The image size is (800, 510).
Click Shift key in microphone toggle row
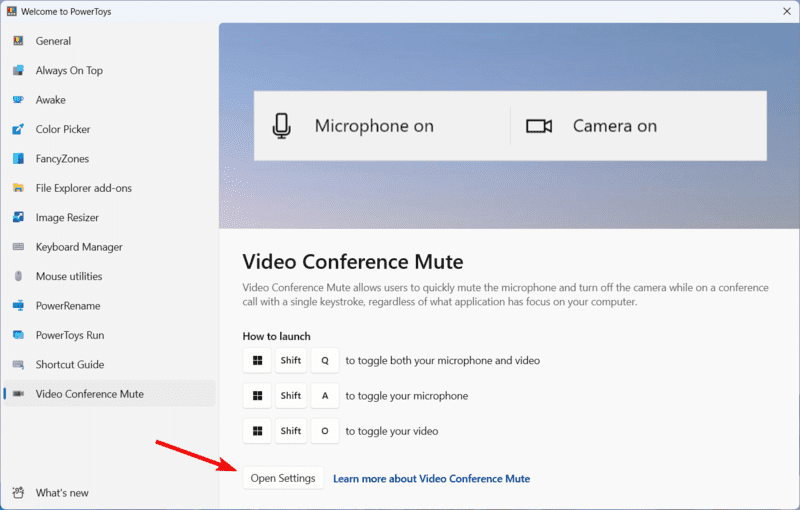point(291,396)
